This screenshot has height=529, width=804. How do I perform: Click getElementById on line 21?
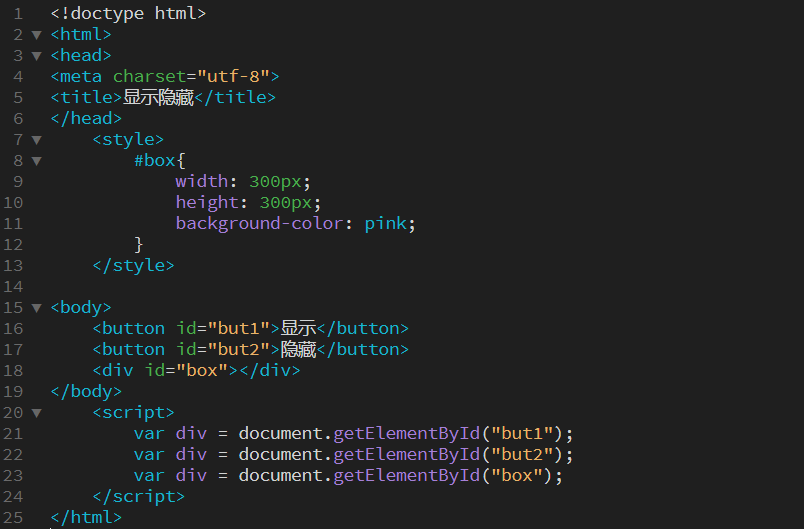pos(407,434)
